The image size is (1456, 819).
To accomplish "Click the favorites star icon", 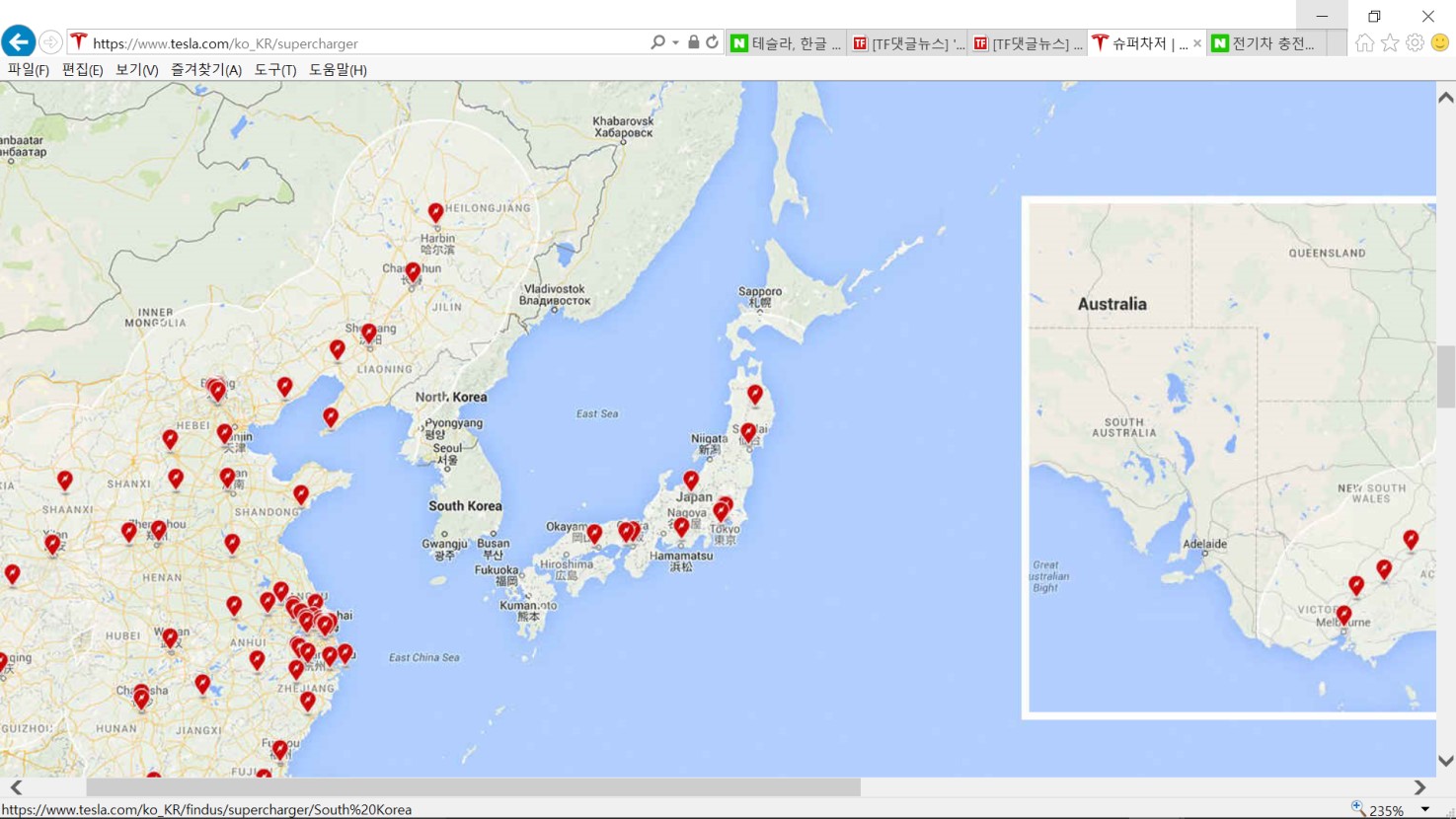I will 1390,42.
